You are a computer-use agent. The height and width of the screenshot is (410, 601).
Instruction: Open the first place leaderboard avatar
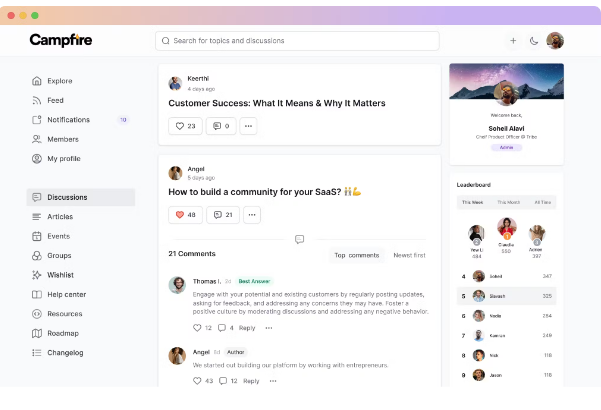click(x=507, y=228)
